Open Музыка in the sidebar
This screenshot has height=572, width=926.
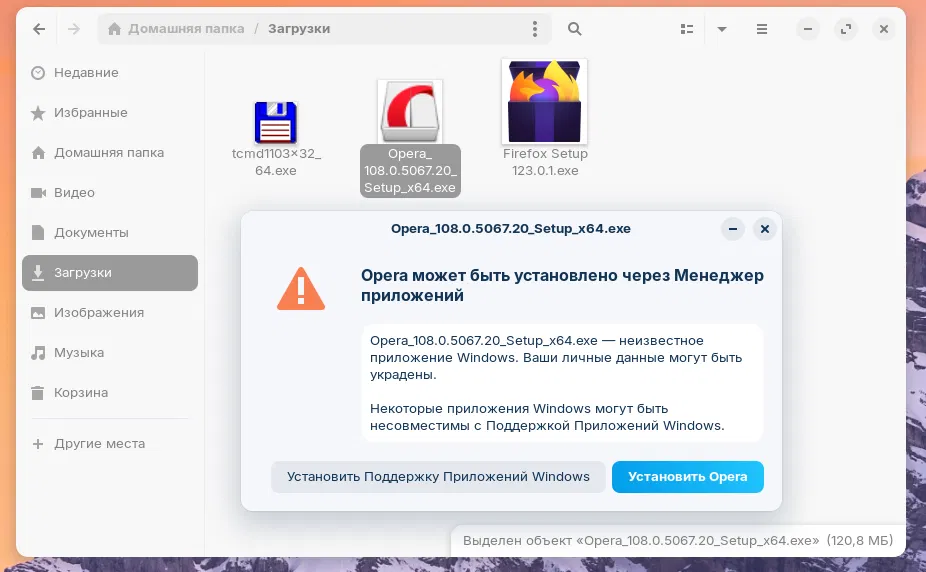[x=110, y=353]
